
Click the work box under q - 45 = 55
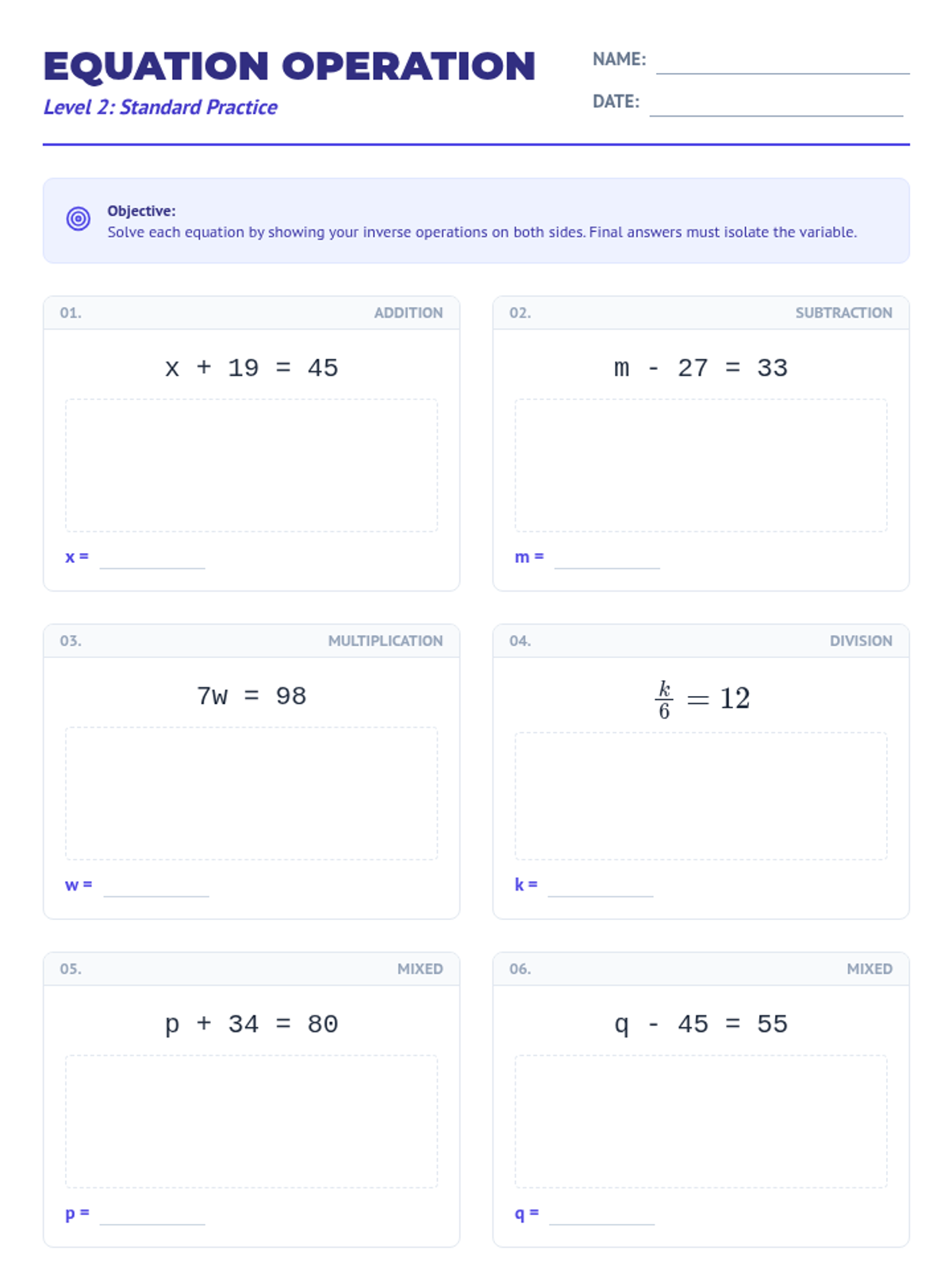click(x=701, y=1121)
